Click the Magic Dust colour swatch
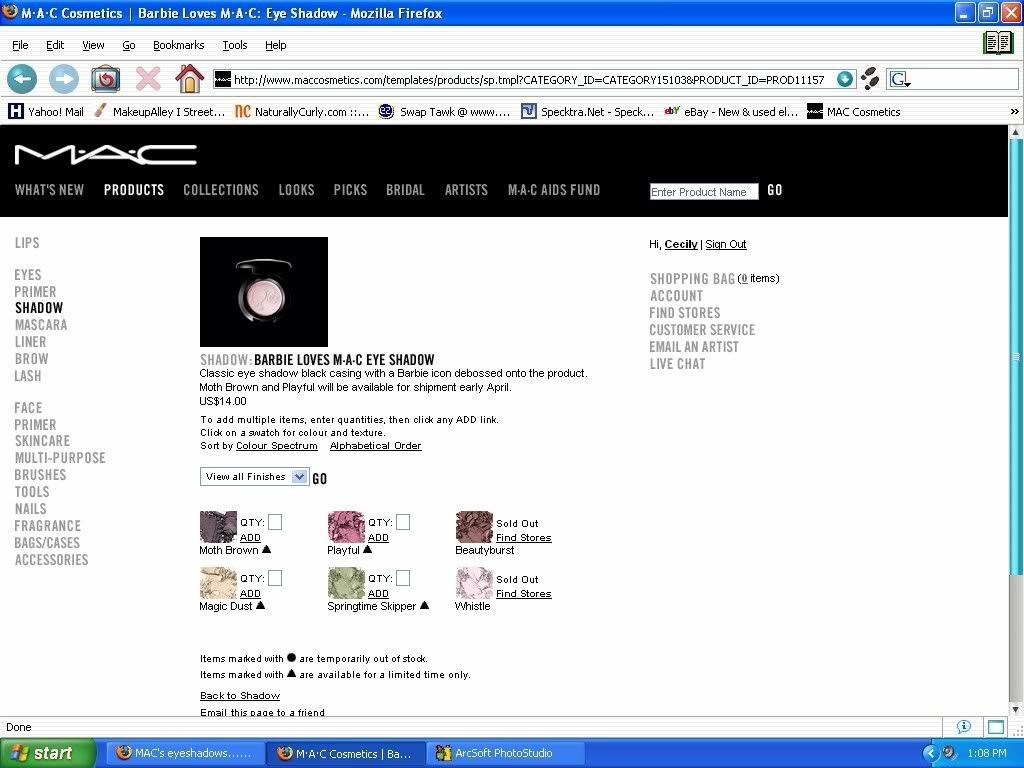 coord(218,583)
